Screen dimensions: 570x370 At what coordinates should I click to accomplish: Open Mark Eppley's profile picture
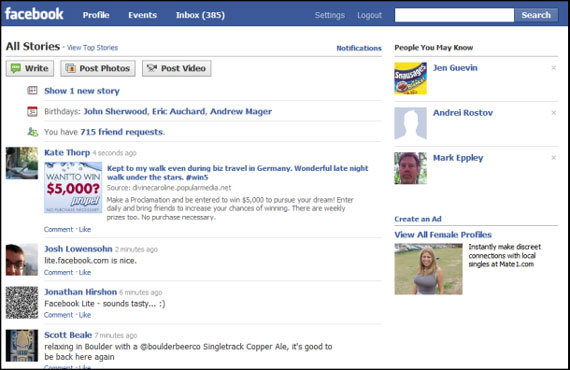[x=410, y=168]
